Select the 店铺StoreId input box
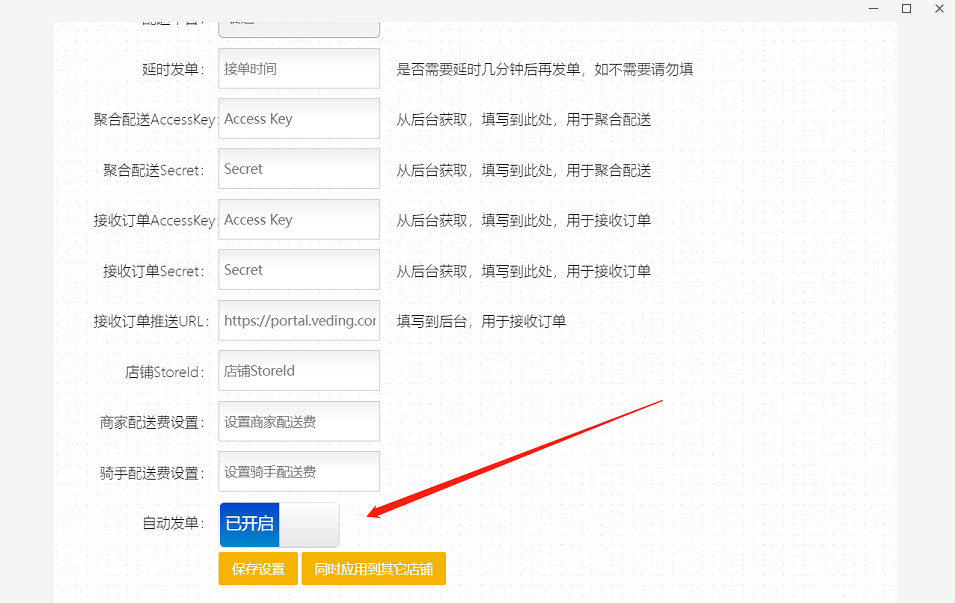 pyautogui.click(x=299, y=371)
